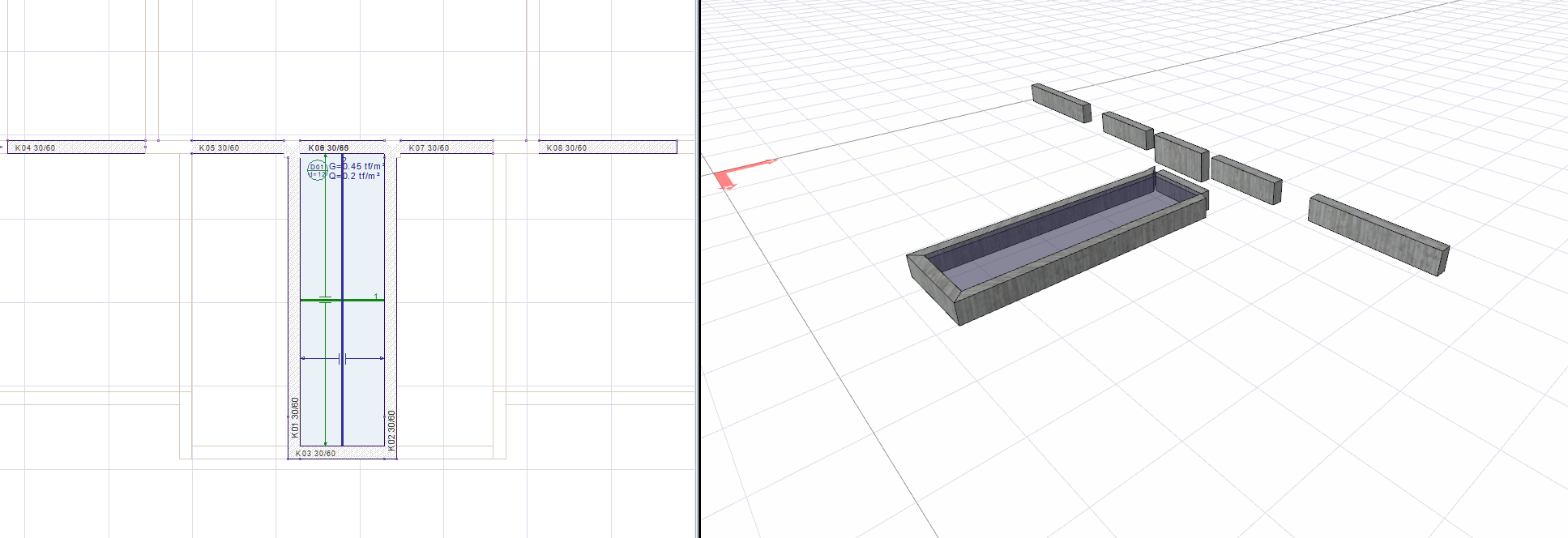
Task: Select the vertical K02 30/60 beam
Action: click(391, 324)
